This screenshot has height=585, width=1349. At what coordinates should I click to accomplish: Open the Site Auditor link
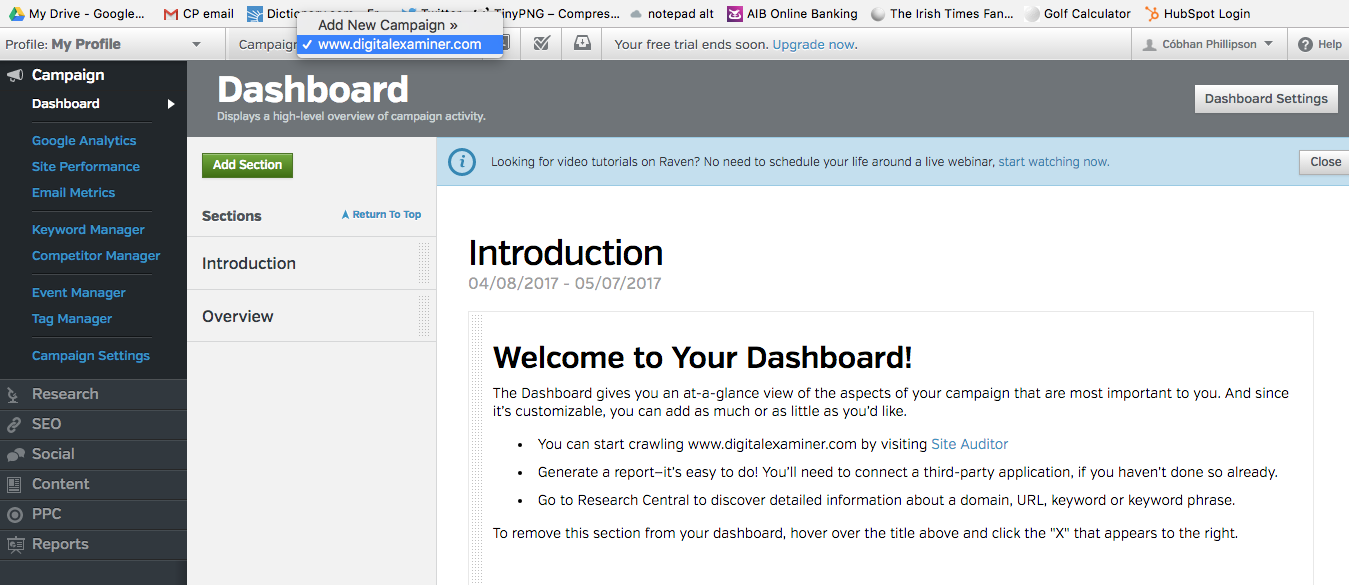pos(969,444)
